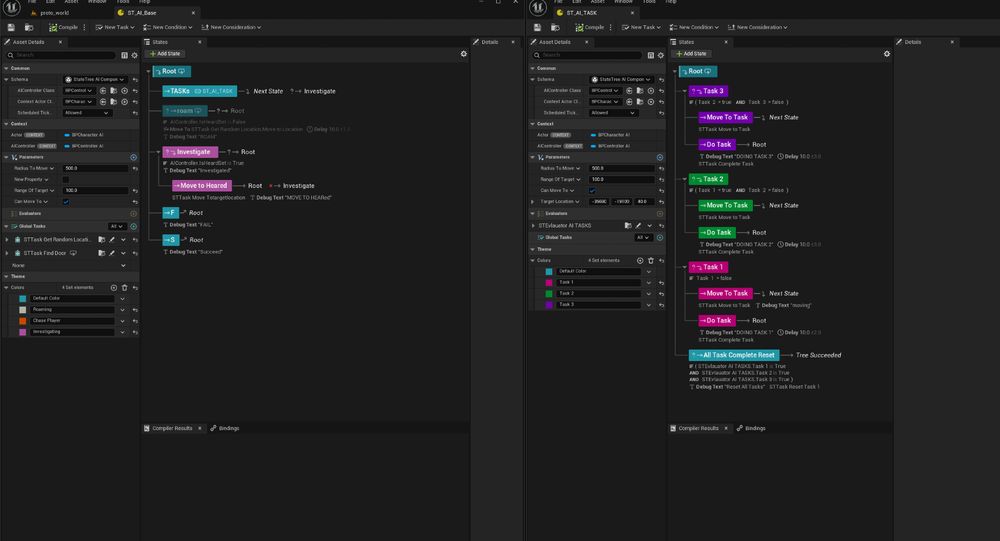Open Asset Details settings gear in the right window
Screen dimensions: 1000x541
(x=660, y=56)
